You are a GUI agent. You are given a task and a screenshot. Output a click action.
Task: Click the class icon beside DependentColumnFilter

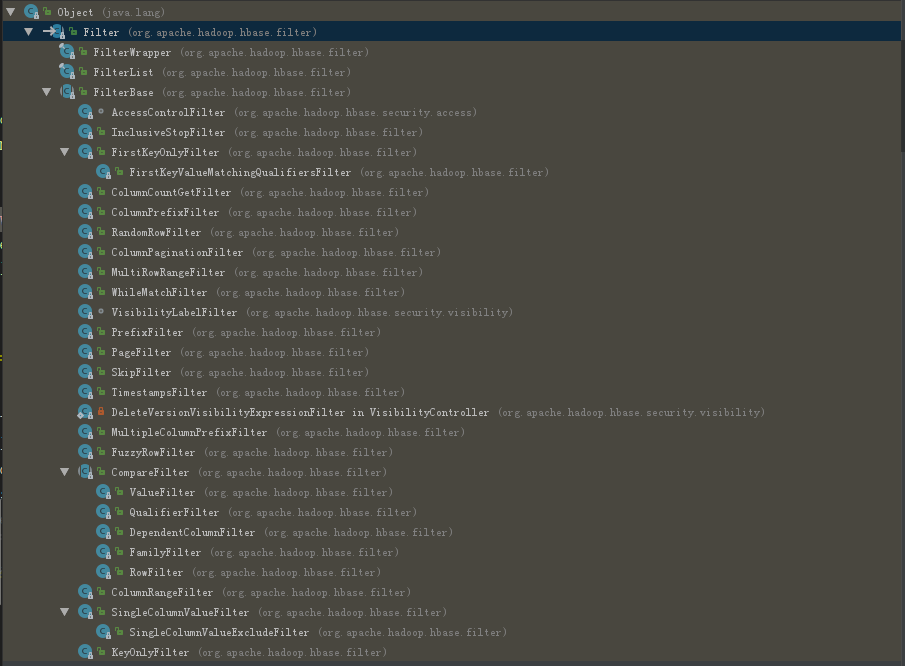[x=103, y=532]
